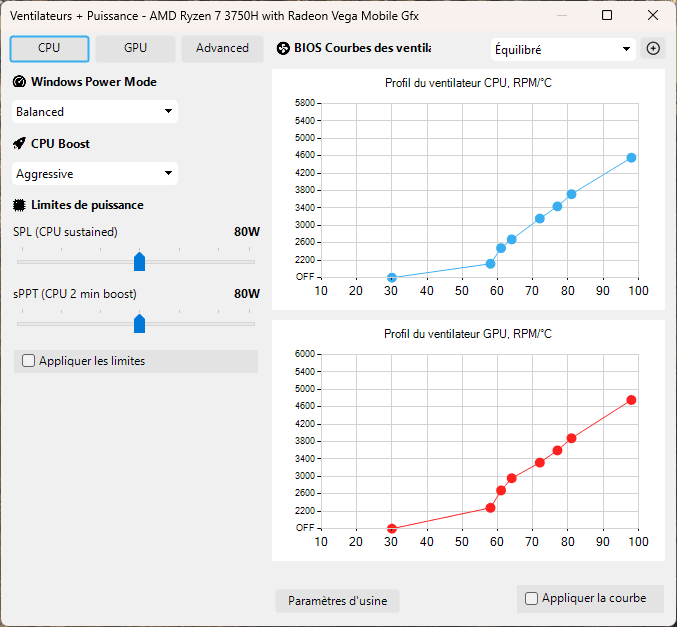677x627 pixels.
Task: Click the Paramètres d'usine button
Action: click(337, 601)
